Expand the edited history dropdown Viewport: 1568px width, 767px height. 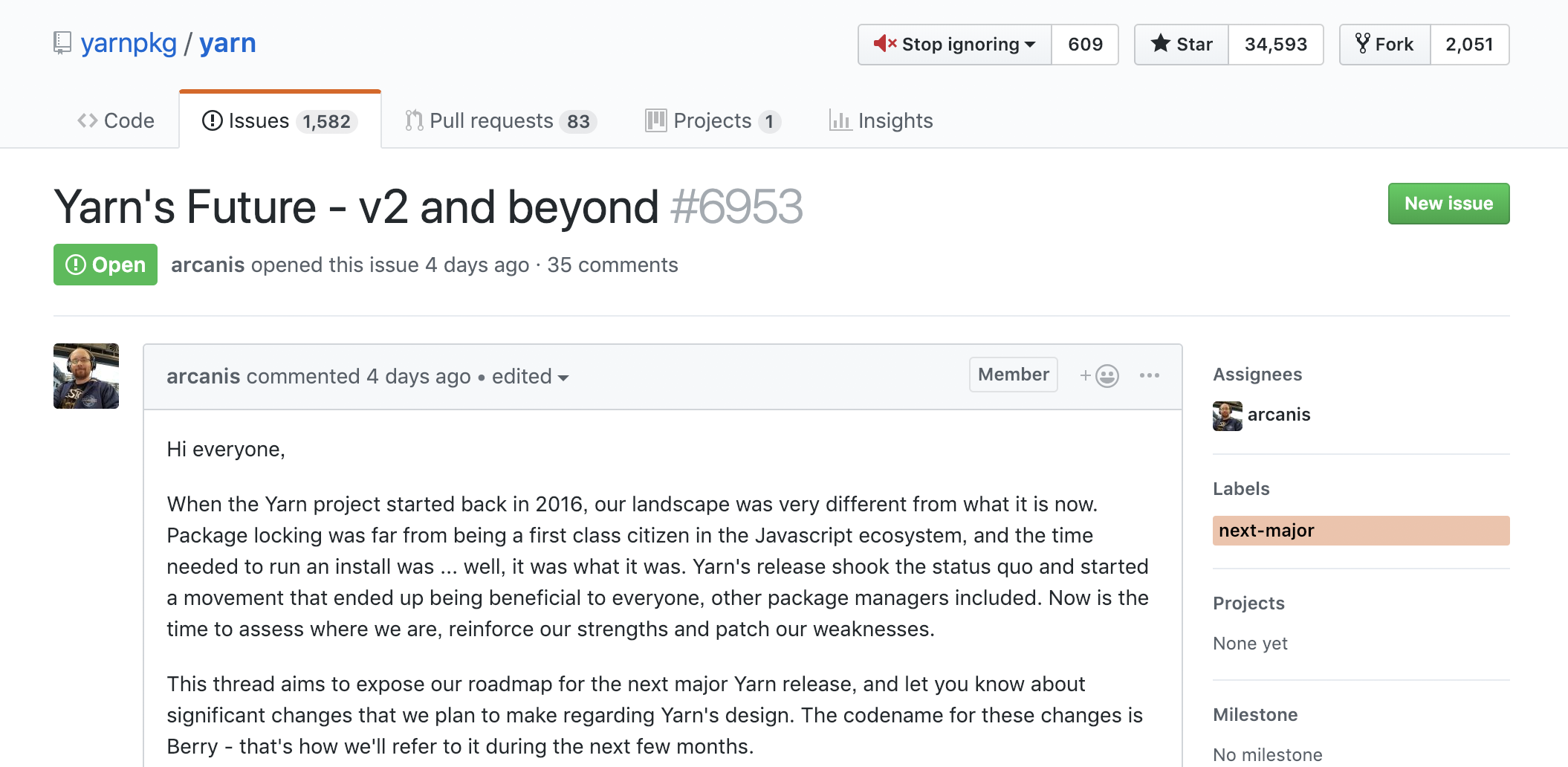click(531, 377)
